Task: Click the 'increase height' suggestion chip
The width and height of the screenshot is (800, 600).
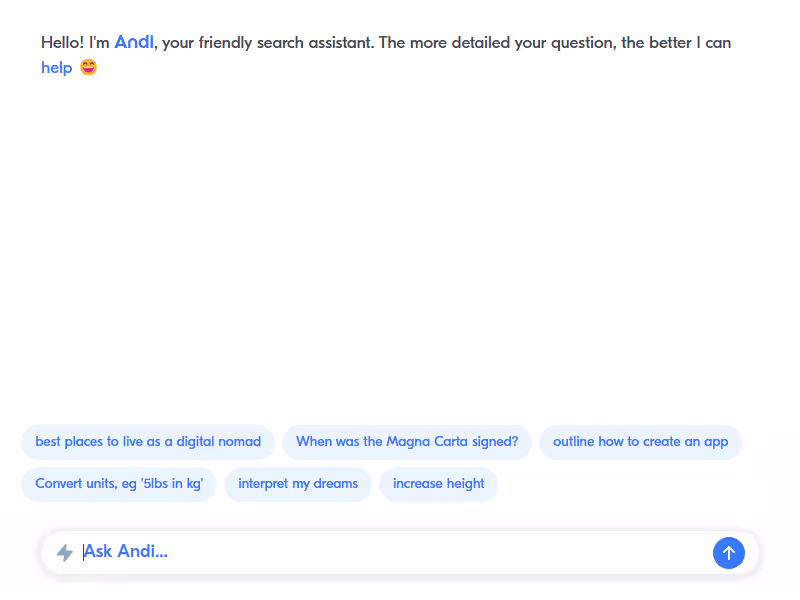Action: [x=438, y=484]
